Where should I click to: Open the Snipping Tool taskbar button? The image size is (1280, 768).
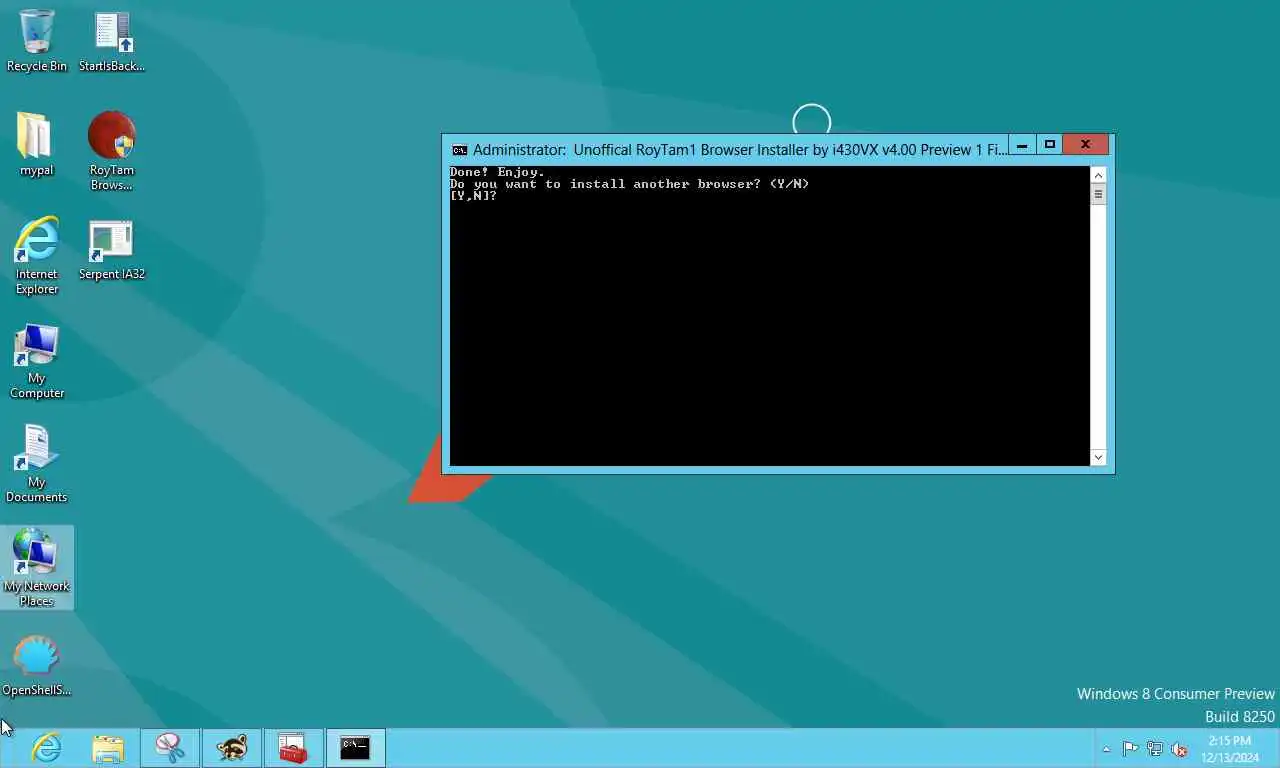click(x=170, y=748)
